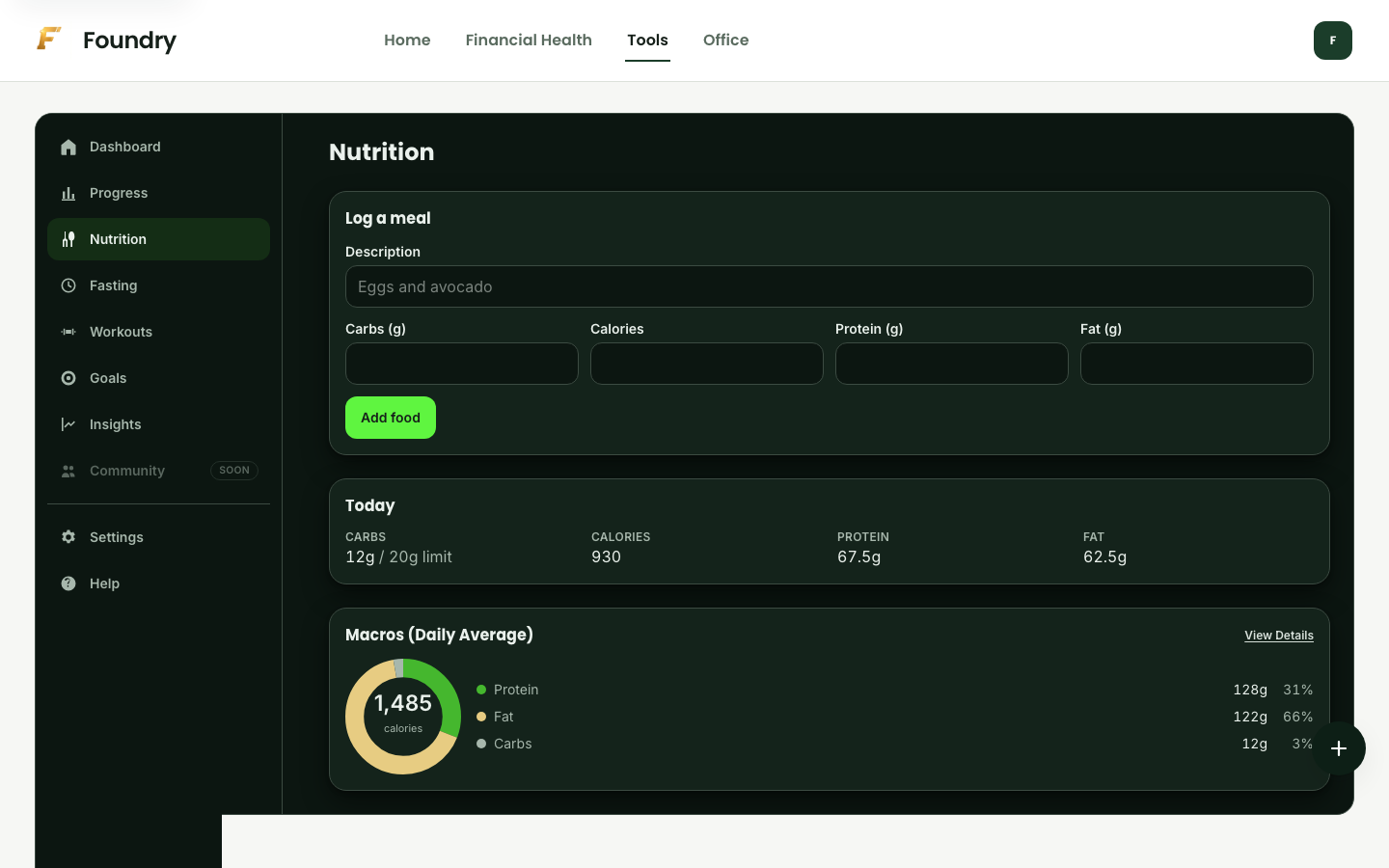Click the Foundry logo icon
The image size is (1389, 868).
coord(49,40)
